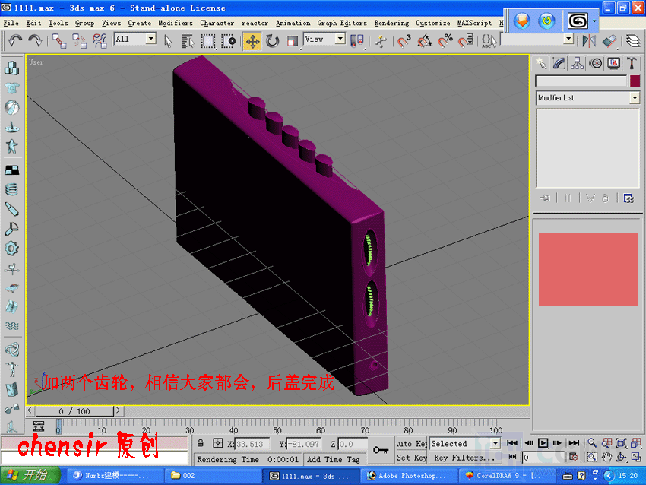Open the Animation menu
The height and width of the screenshot is (485, 646).
[293, 23]
